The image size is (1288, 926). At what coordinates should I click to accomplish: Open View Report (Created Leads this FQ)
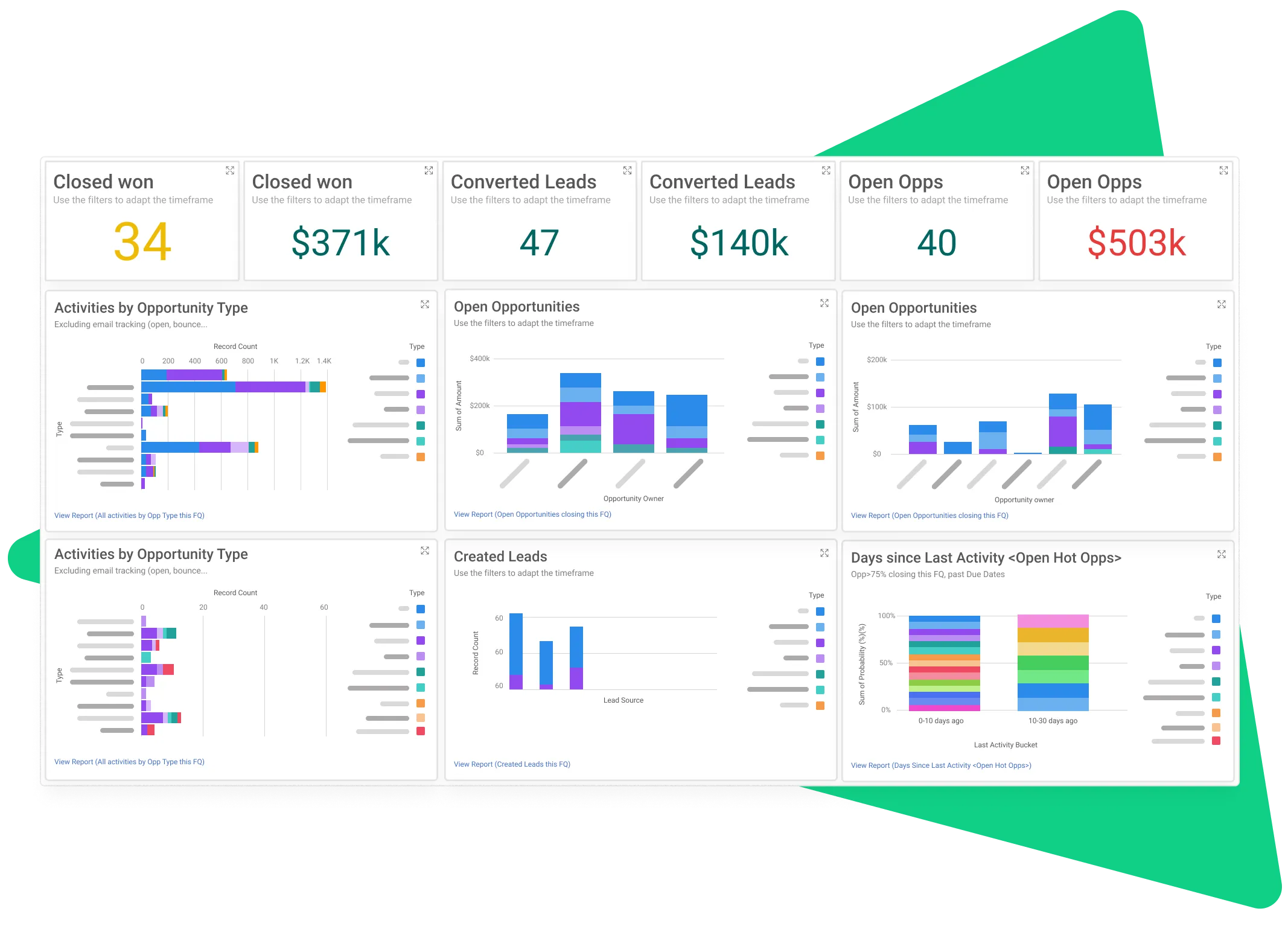click(x=512, y=764)
